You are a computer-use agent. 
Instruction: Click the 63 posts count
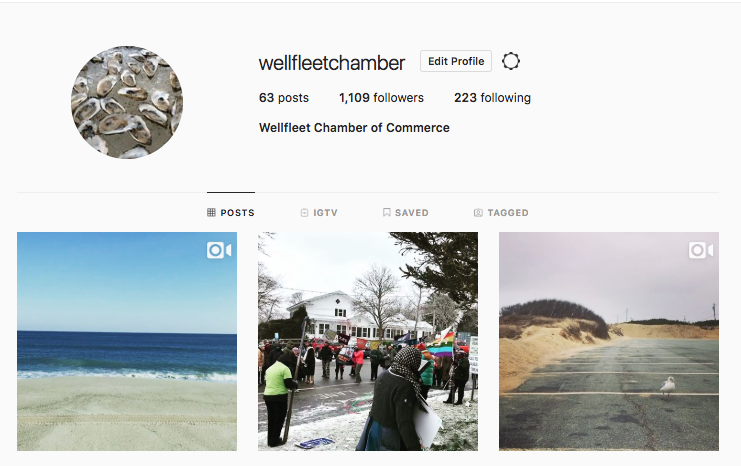[284, 98]
